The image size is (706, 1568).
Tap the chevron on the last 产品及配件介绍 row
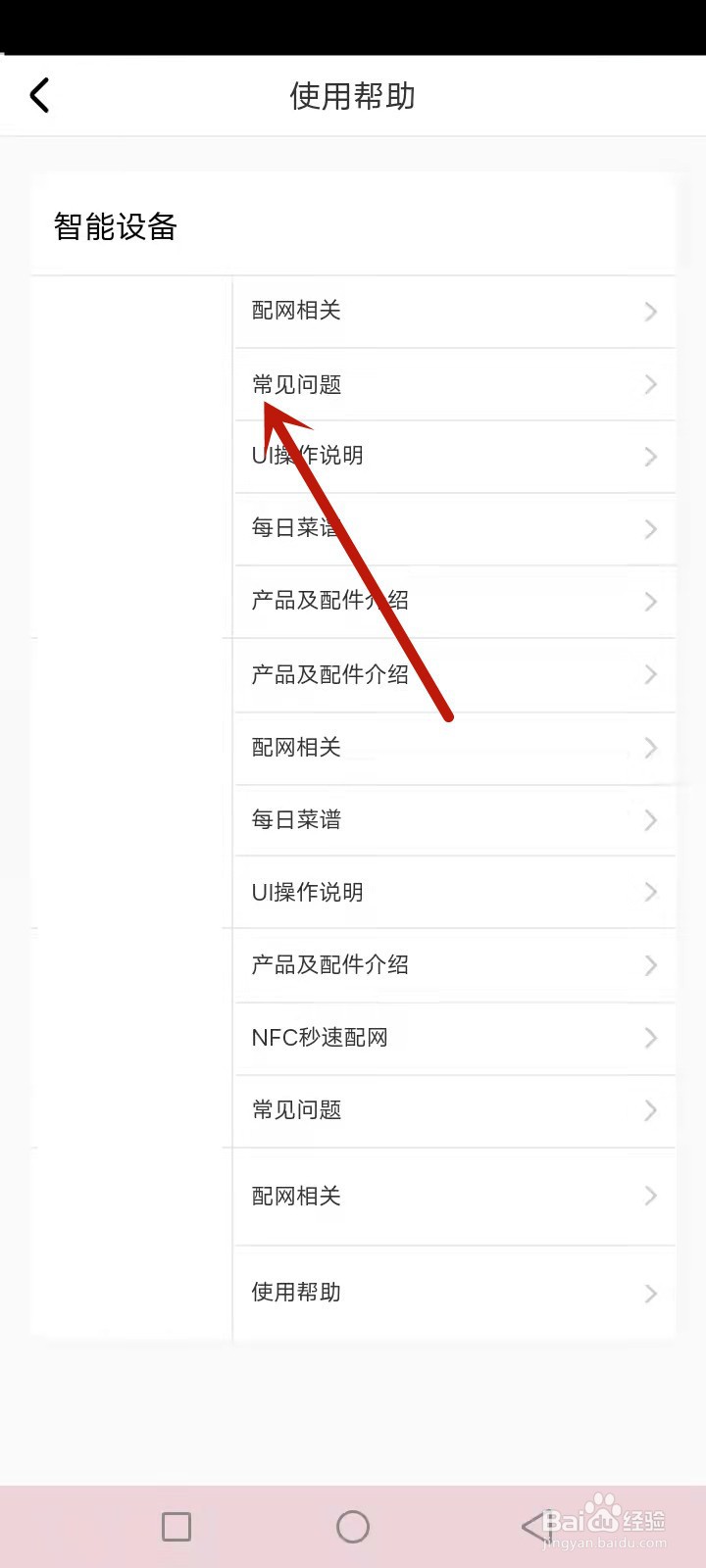(651, 965)
